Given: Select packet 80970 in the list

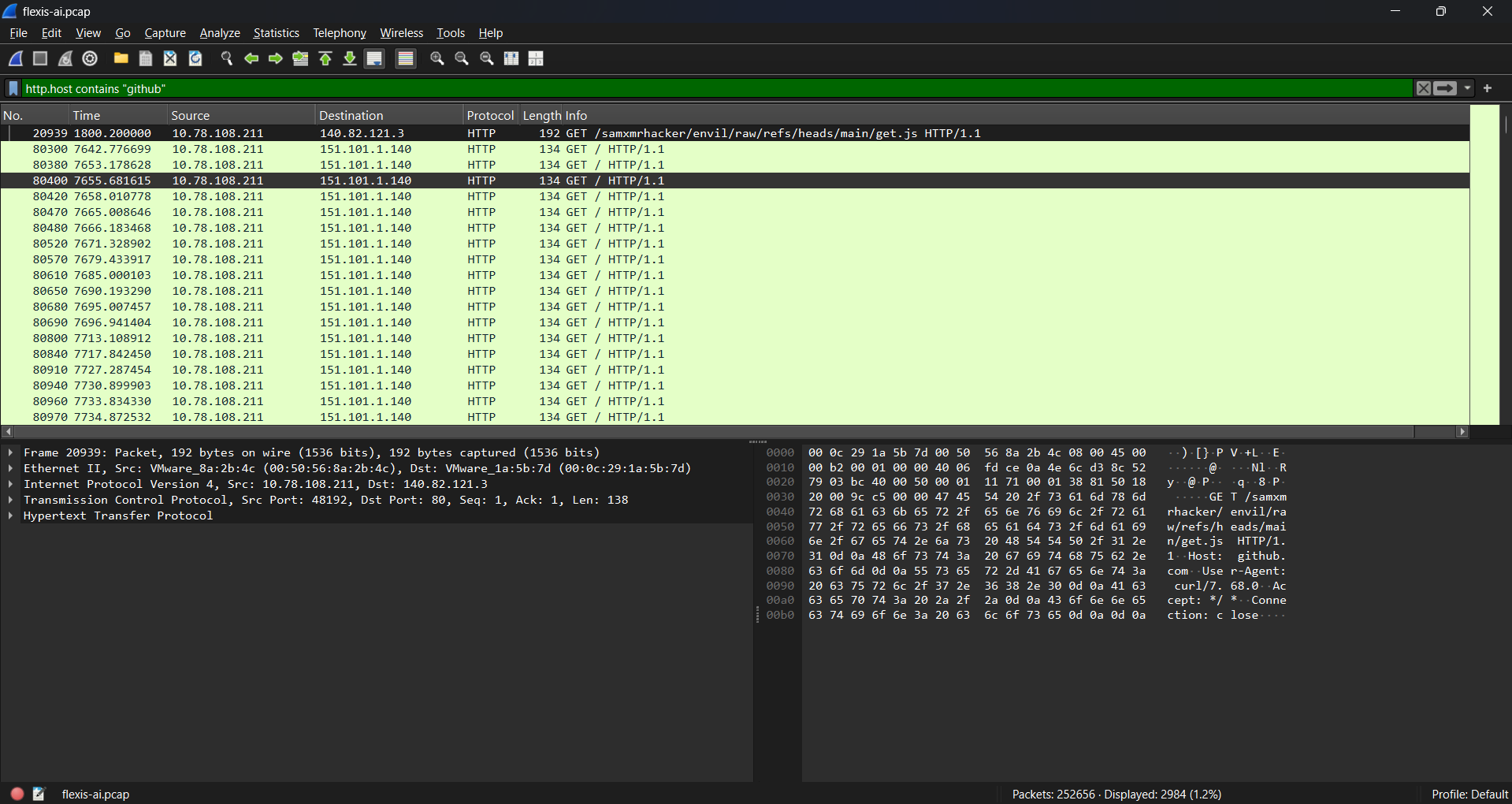Looking at the screenshot, I should click(x=735, y=417).
